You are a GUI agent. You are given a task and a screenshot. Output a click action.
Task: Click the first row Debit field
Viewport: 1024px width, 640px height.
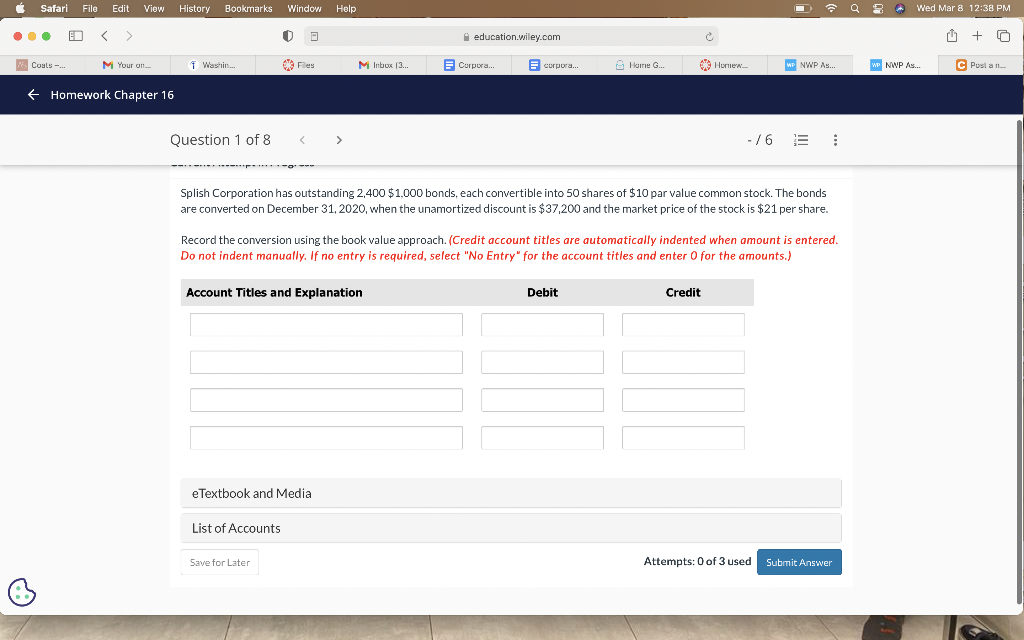pyautogui.click(x=543, y=325)
